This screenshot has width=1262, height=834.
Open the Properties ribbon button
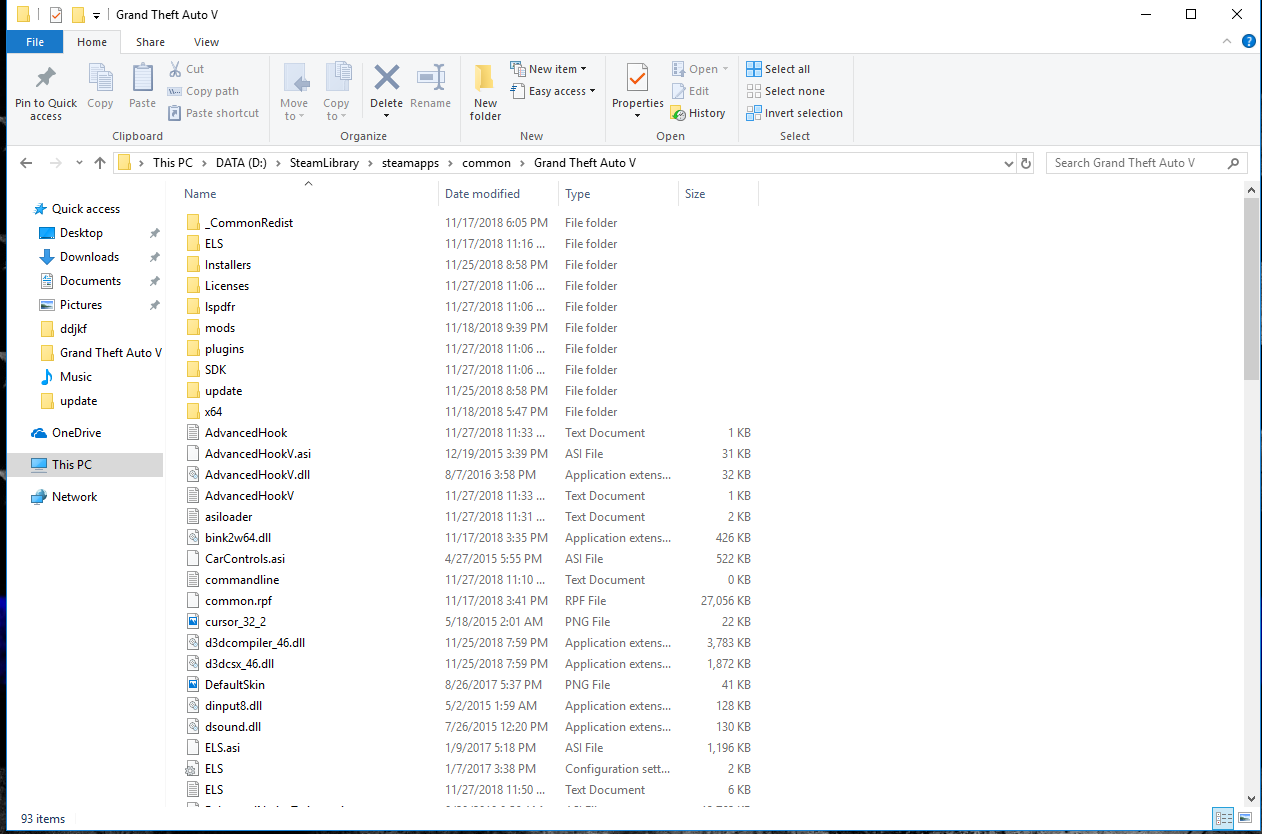[638, 85]
